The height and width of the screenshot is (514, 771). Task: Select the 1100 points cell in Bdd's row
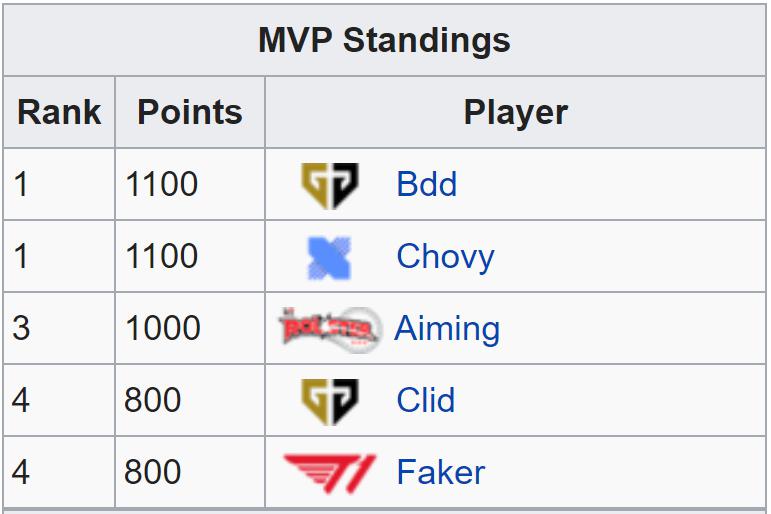click(190, 184)
